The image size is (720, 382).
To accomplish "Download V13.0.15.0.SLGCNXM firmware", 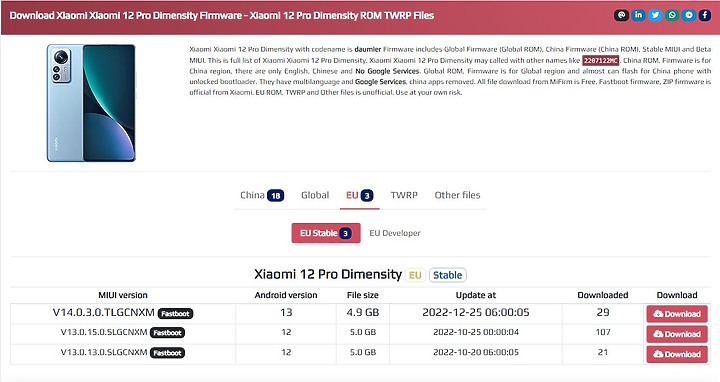I will pyautogui.click(x=677, y=334).
